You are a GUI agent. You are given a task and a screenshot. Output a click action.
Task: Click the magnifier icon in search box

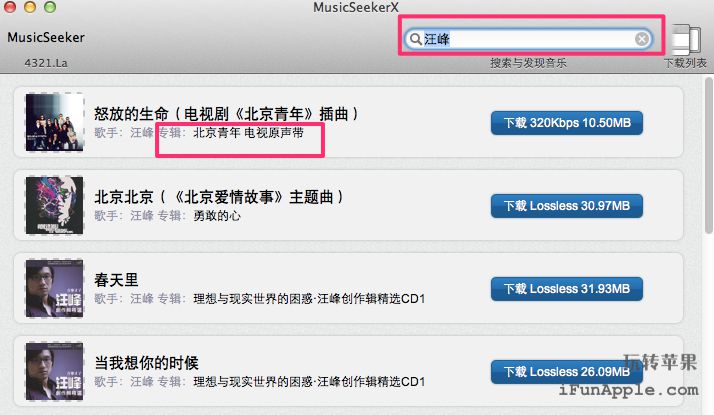(x=415, y=39)
